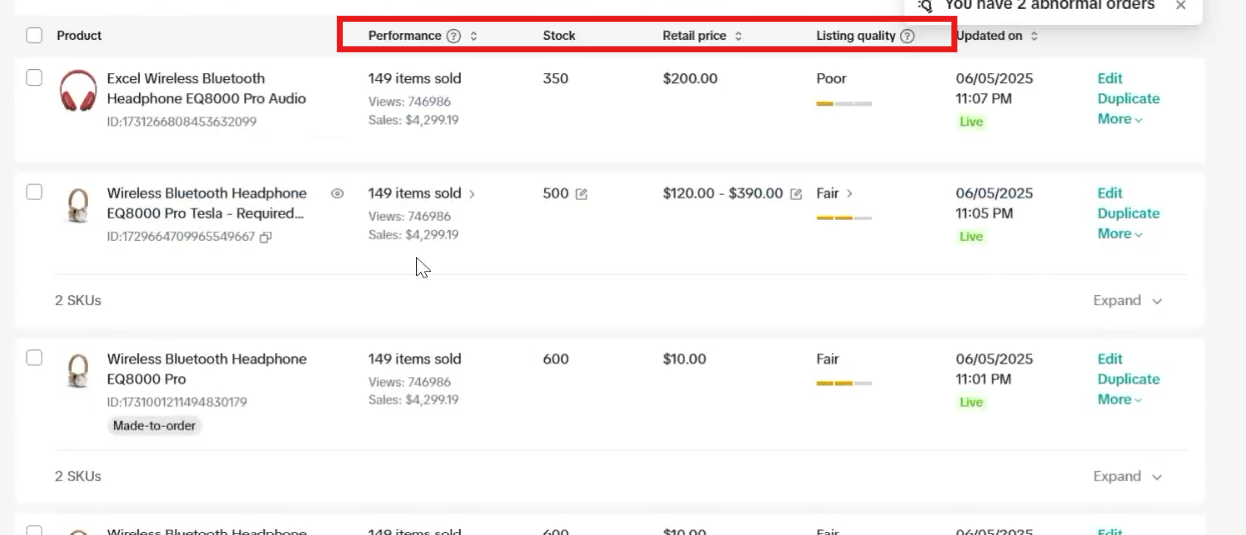Edit stock for the 500-stock product
The image size is (1246, 535).
(x=581, y=194)
